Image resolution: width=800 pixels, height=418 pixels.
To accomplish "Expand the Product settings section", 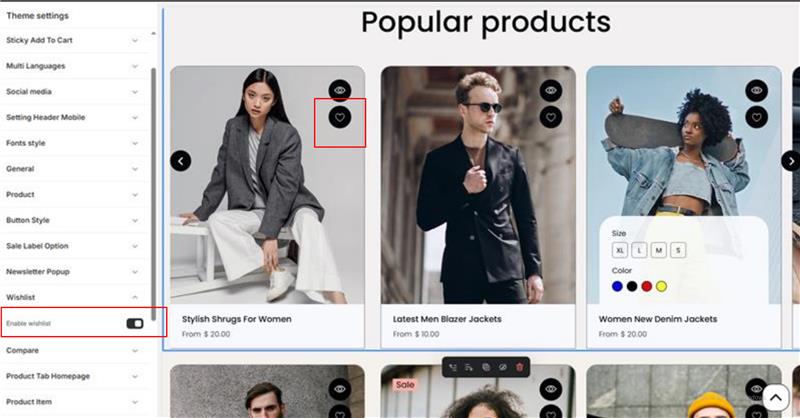I will (74, 194).
